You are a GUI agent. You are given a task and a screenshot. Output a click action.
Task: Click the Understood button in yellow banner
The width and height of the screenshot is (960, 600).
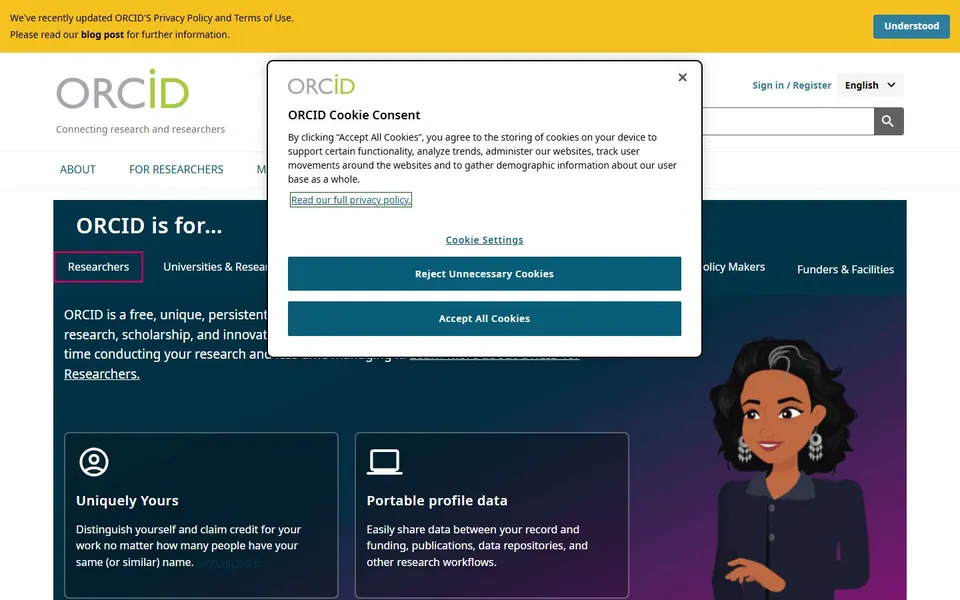pos(911,26)
